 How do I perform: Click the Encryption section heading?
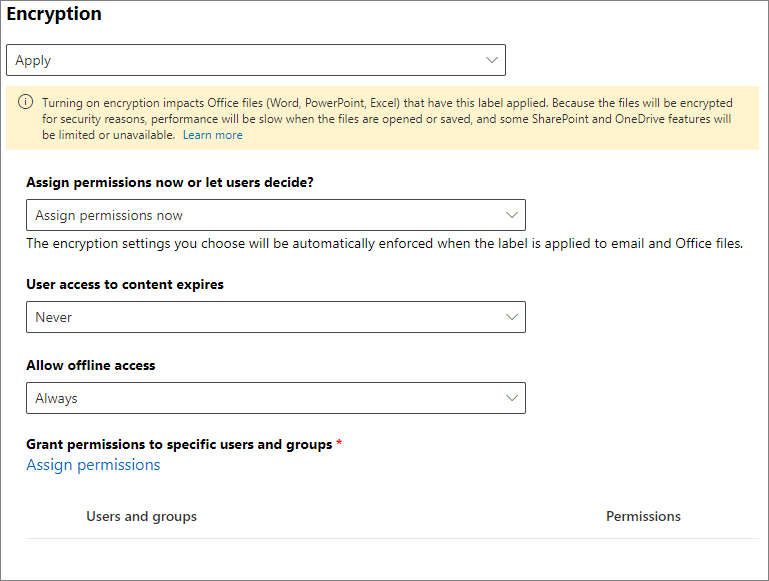click(x=54, y=15)
